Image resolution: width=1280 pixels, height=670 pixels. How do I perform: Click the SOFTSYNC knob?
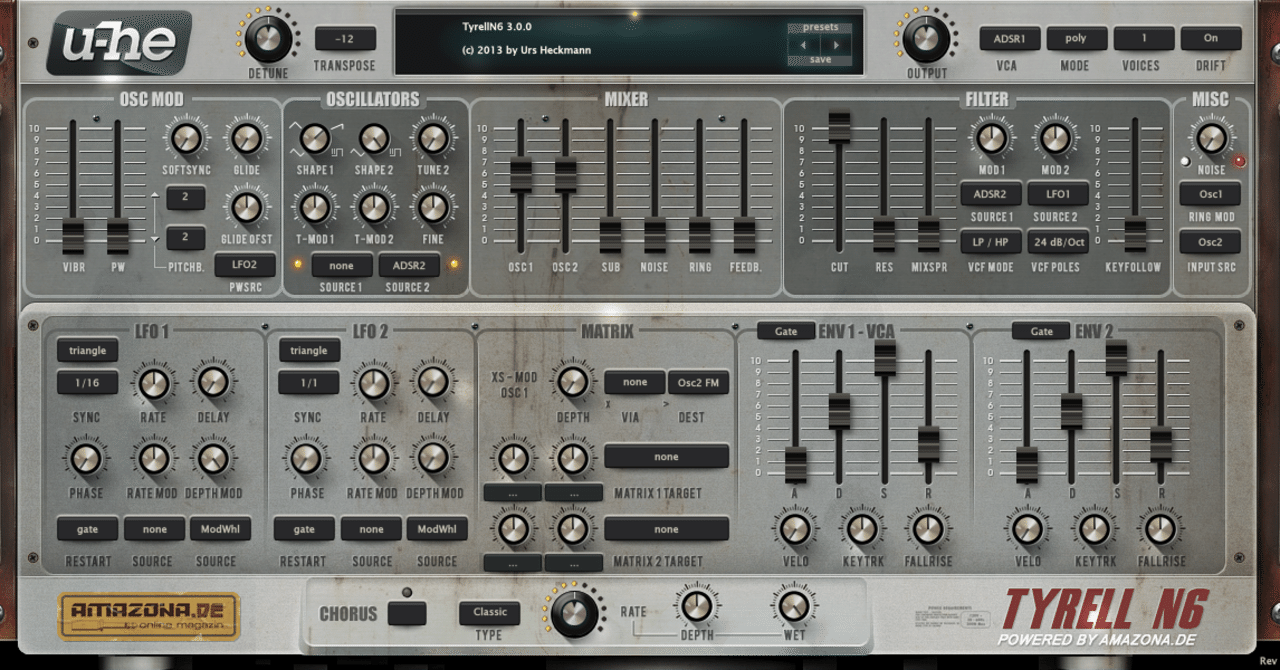(186, 138)
